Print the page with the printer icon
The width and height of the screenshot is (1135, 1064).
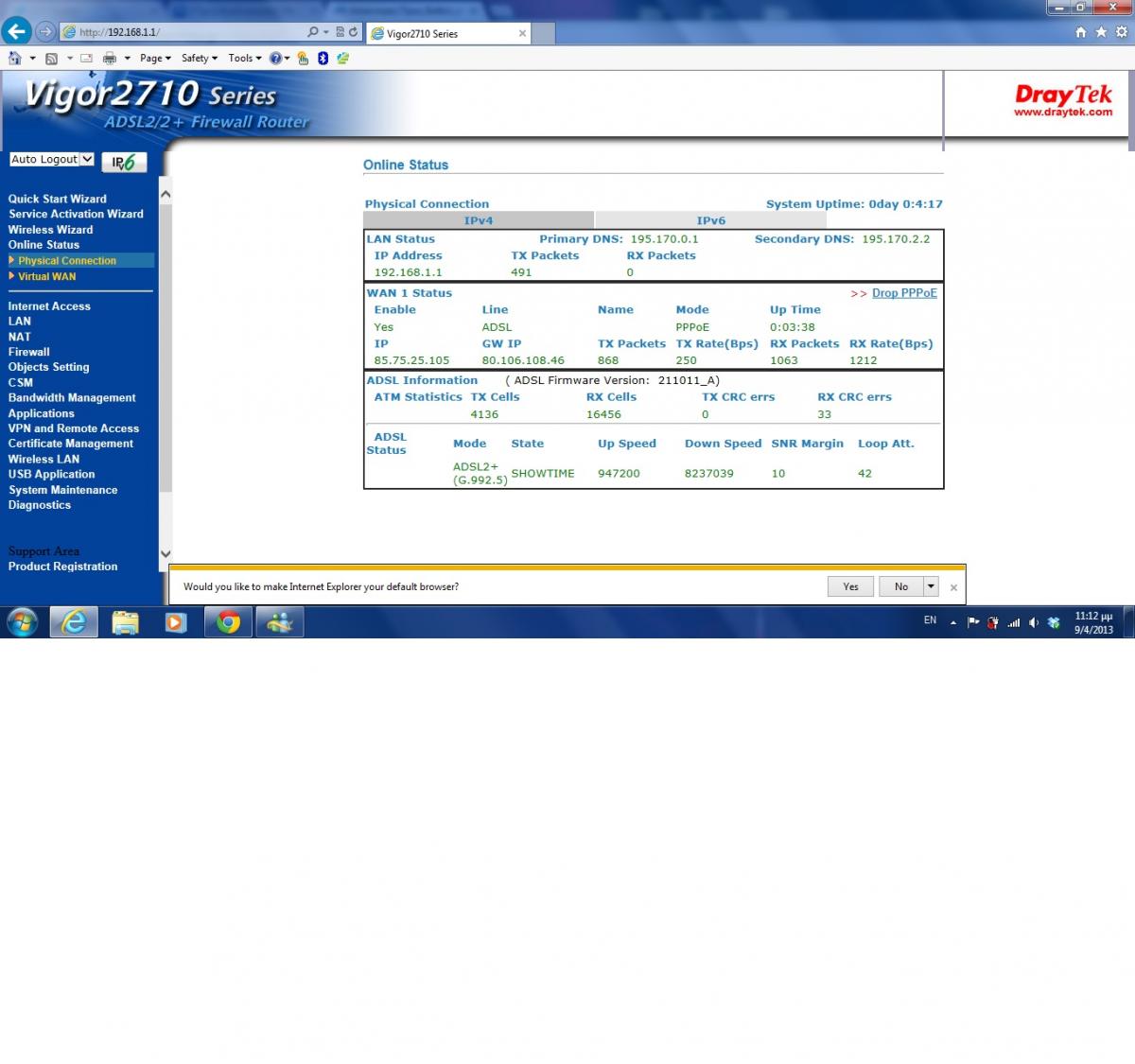tap(110, 58)
